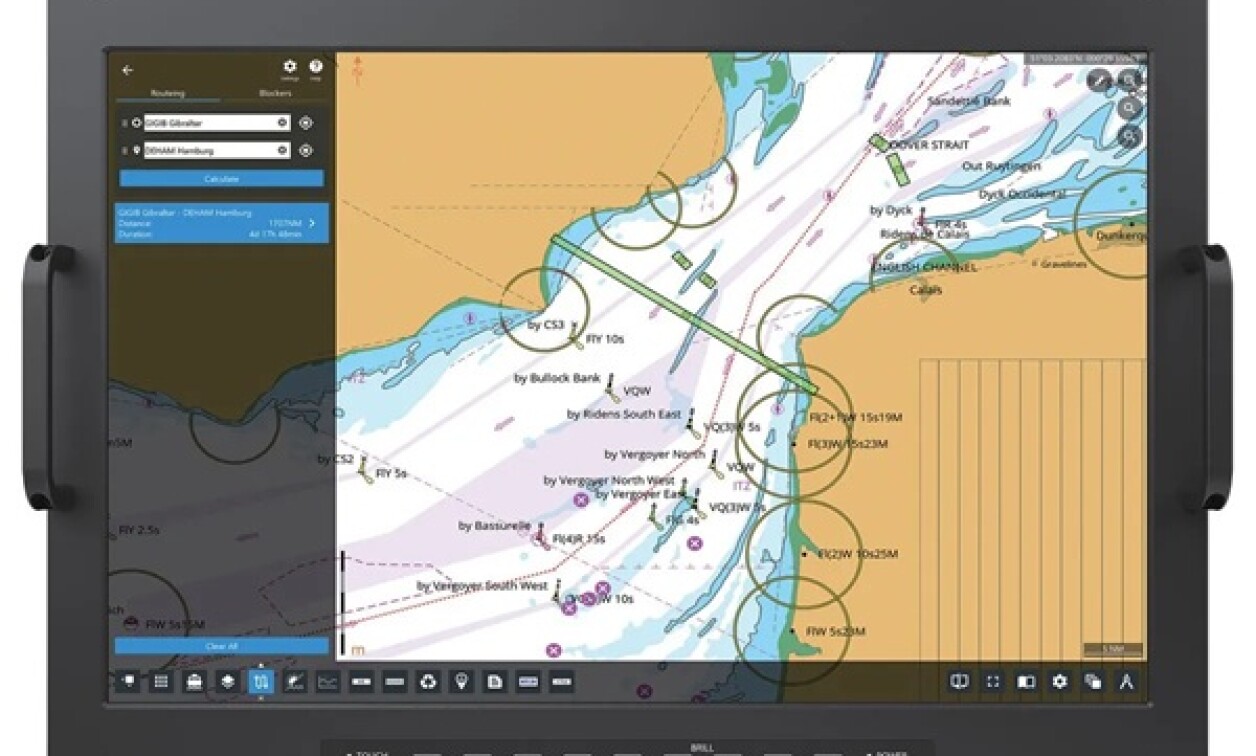Switch to the Routeing tab
The width and height of the screenshot is (1256, 756).
[x=168, y=92]
